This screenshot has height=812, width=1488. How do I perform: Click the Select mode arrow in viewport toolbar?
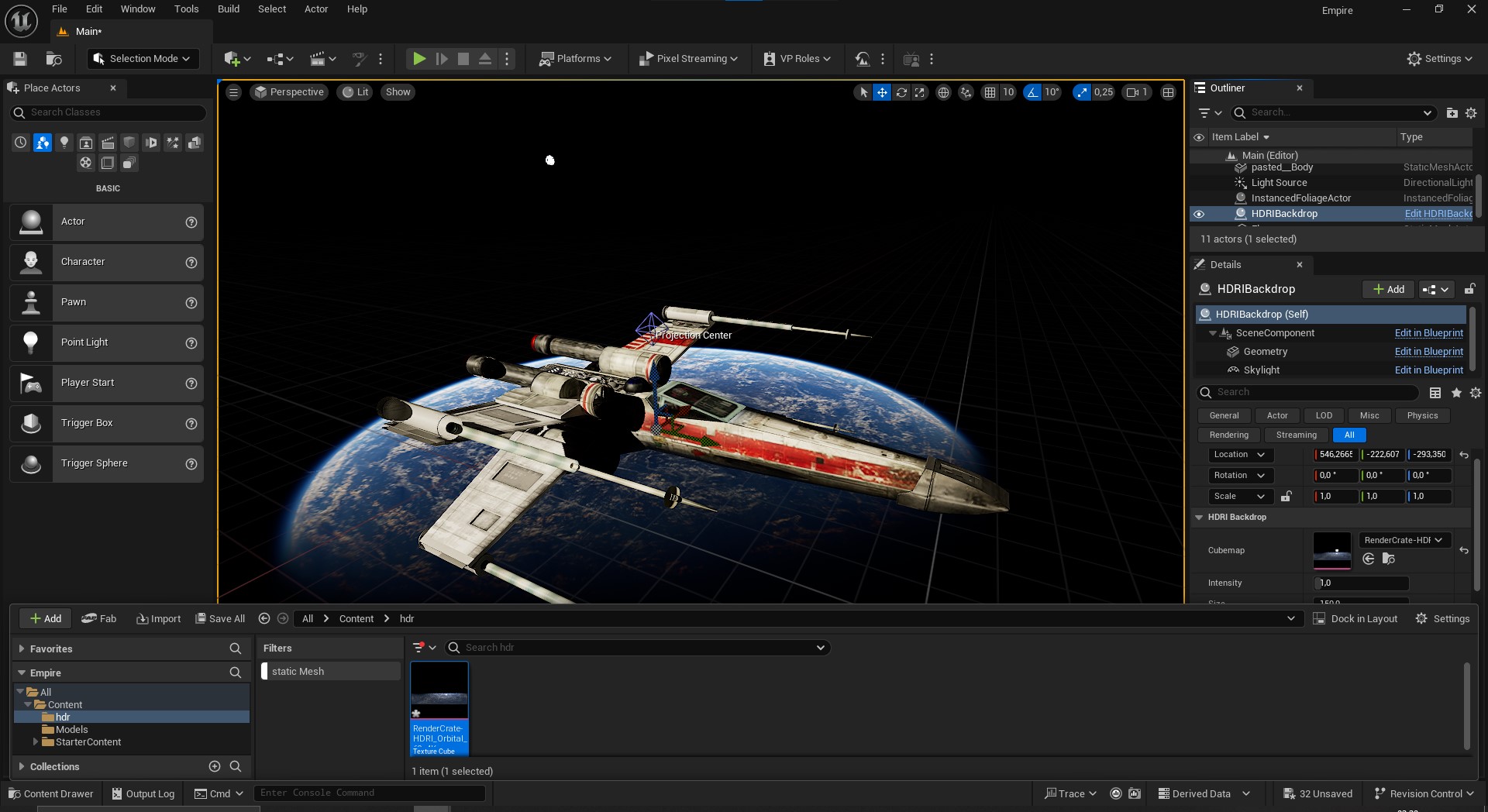[863, 92]
